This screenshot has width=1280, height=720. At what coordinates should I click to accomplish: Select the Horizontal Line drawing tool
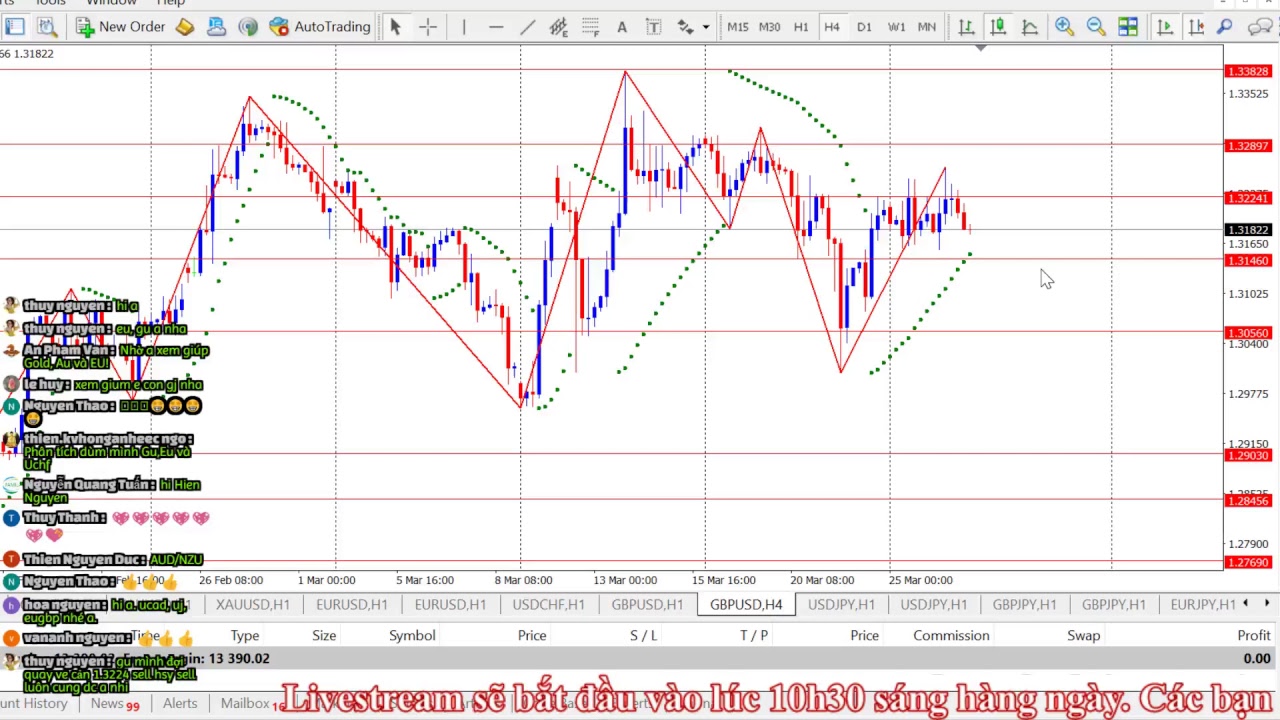point(496,27)
